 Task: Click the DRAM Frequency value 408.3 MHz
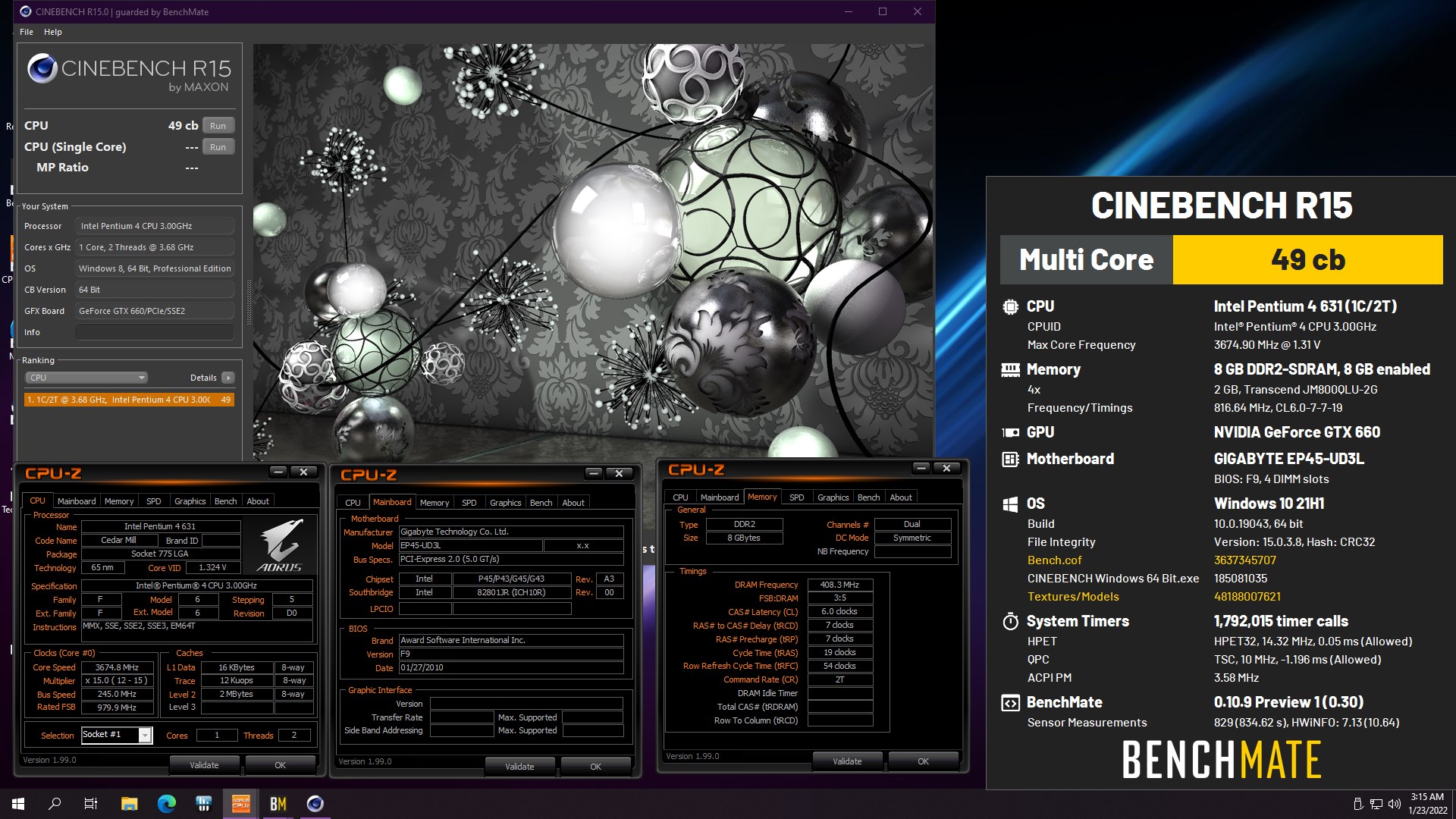tap(839, 585)
